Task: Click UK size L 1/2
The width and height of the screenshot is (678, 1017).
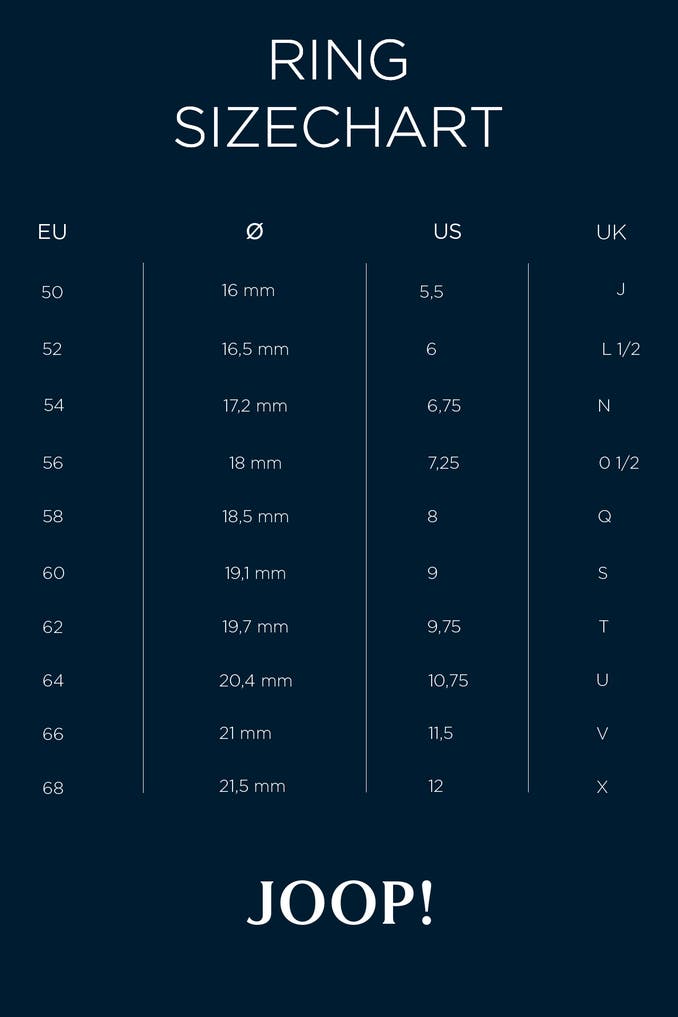Action: 621,349
